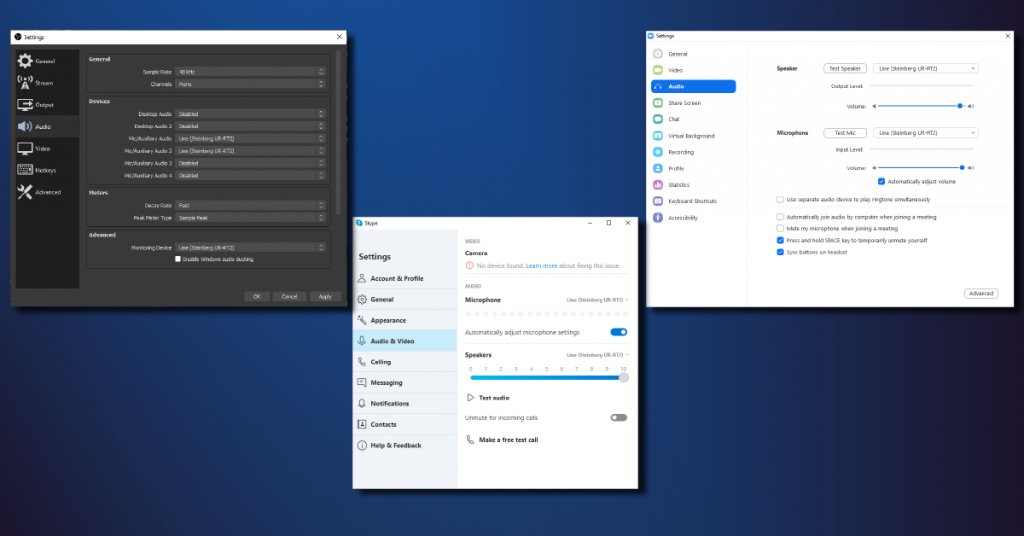Uncheck Sync buttons on headset in Zoom
1024x536 pixels.
point(780,252)
